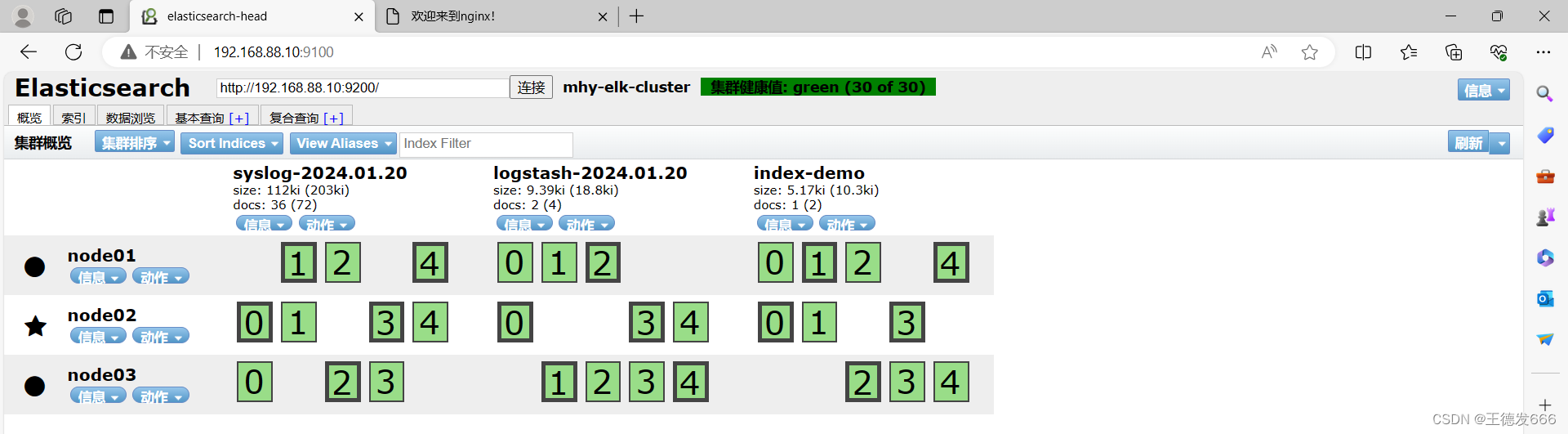Open 动作 dropdown for logstash-2024.01.20

pyautogui.click(x=586, y=224)
